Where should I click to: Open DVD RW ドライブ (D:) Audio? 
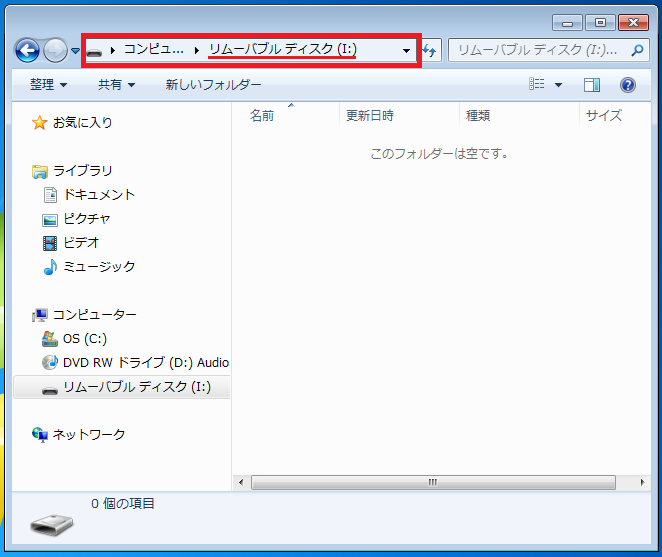point(146,363)
